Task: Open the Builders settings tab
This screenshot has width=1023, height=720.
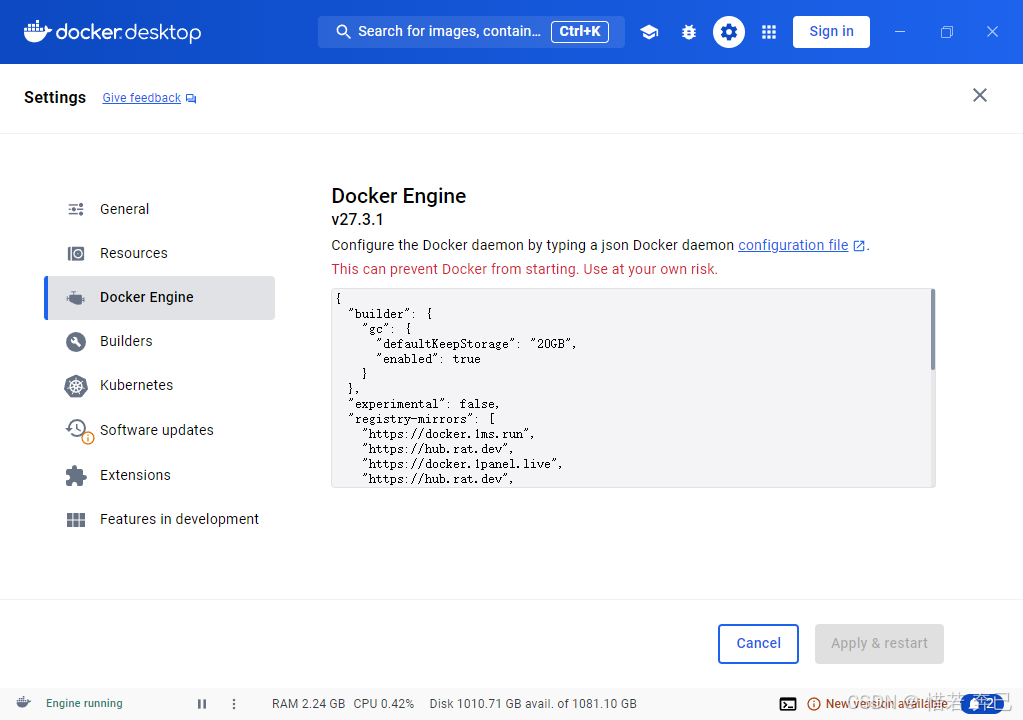Action: coord(160,341)
